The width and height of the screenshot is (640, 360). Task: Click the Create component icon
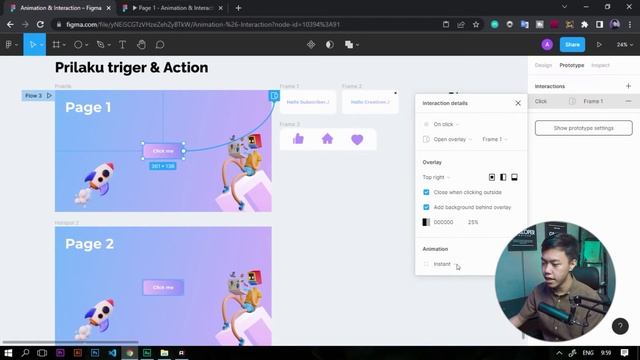(311, 44)
